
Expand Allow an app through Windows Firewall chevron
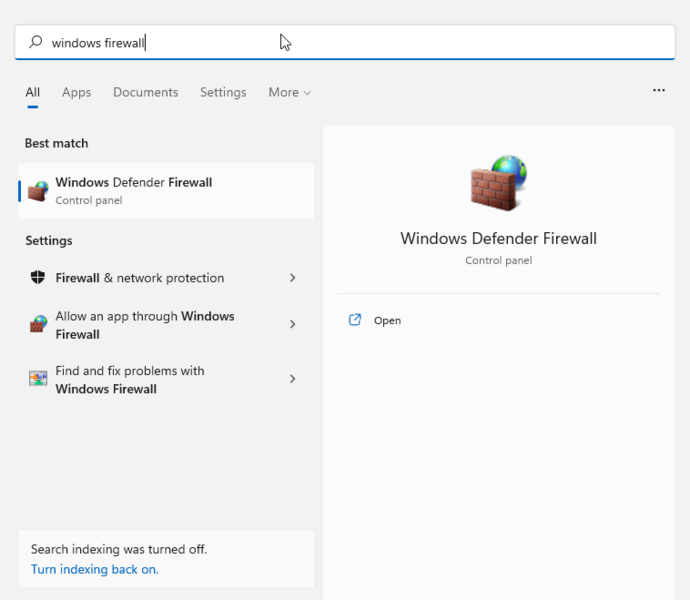(293, 324)
